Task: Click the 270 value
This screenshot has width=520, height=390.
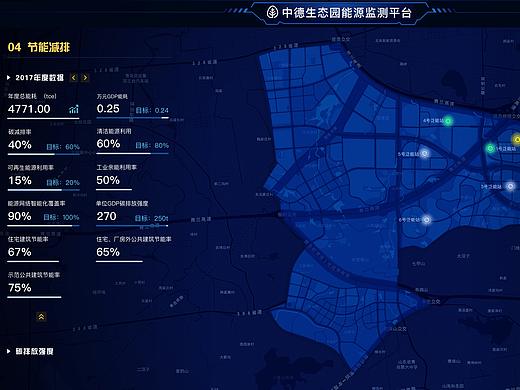Action: click(x=107, y=216)
